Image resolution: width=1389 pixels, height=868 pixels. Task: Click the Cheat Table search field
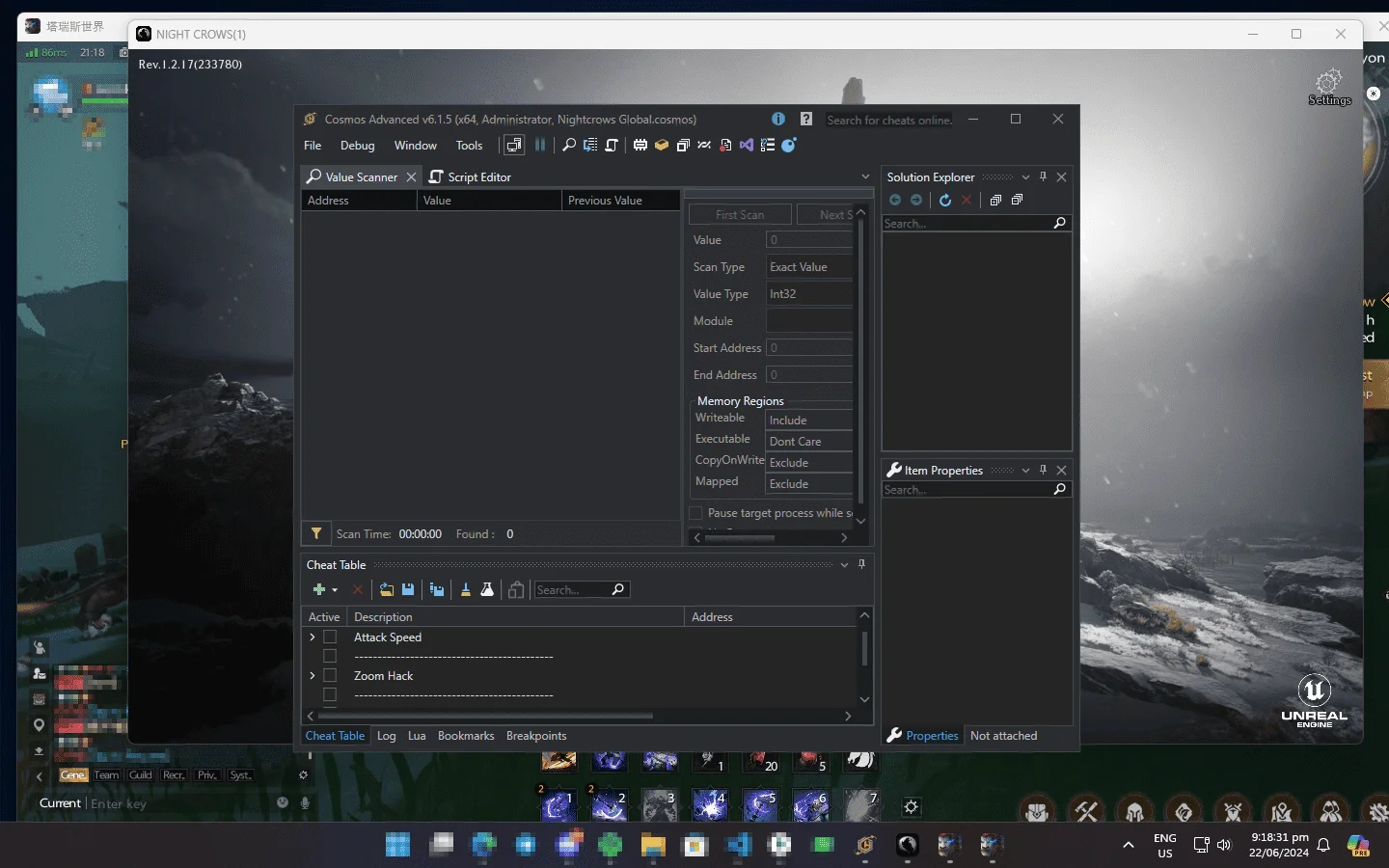pos(582,589)
